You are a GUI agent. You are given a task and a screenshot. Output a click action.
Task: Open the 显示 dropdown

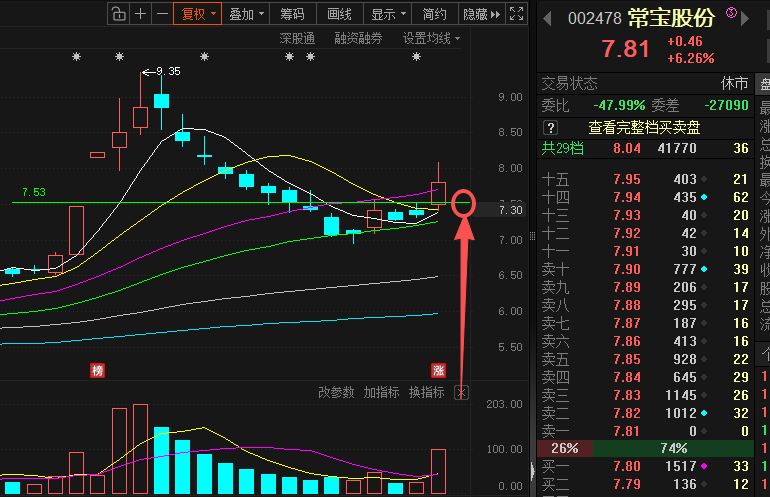pyautogui.click(x=387, y=14)
